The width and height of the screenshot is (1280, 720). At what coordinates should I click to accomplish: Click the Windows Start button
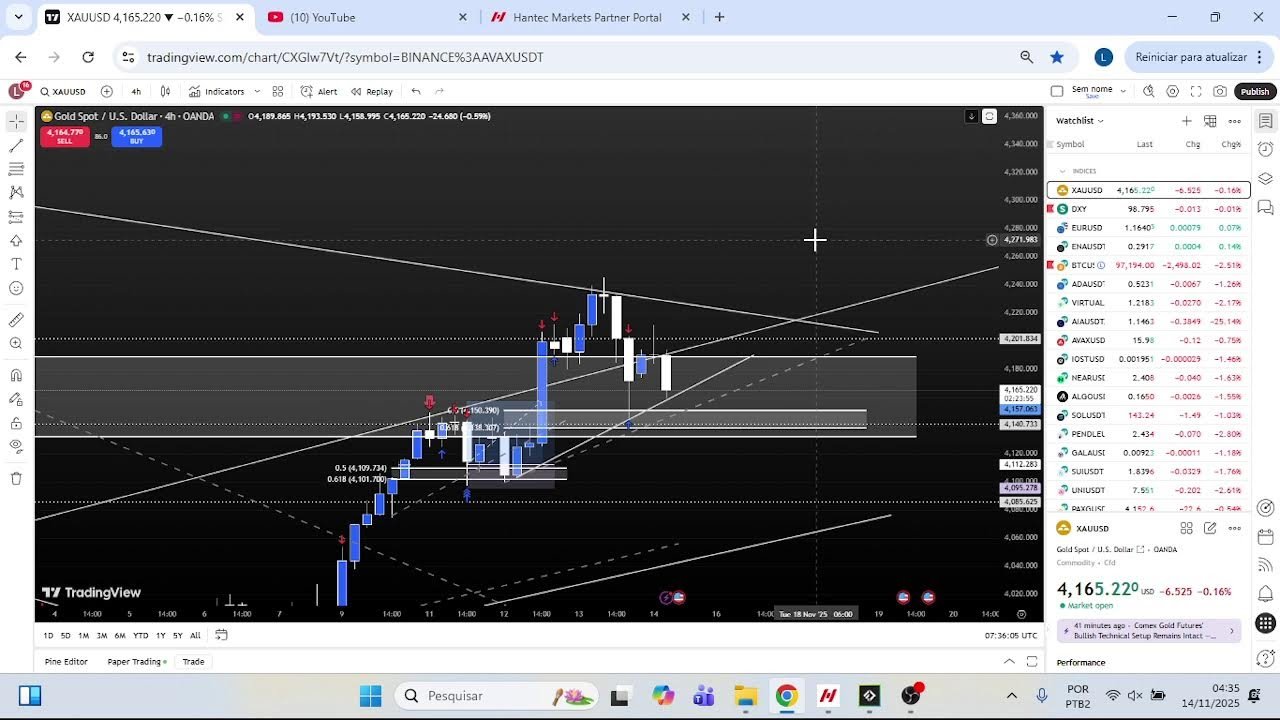point(370,696)
